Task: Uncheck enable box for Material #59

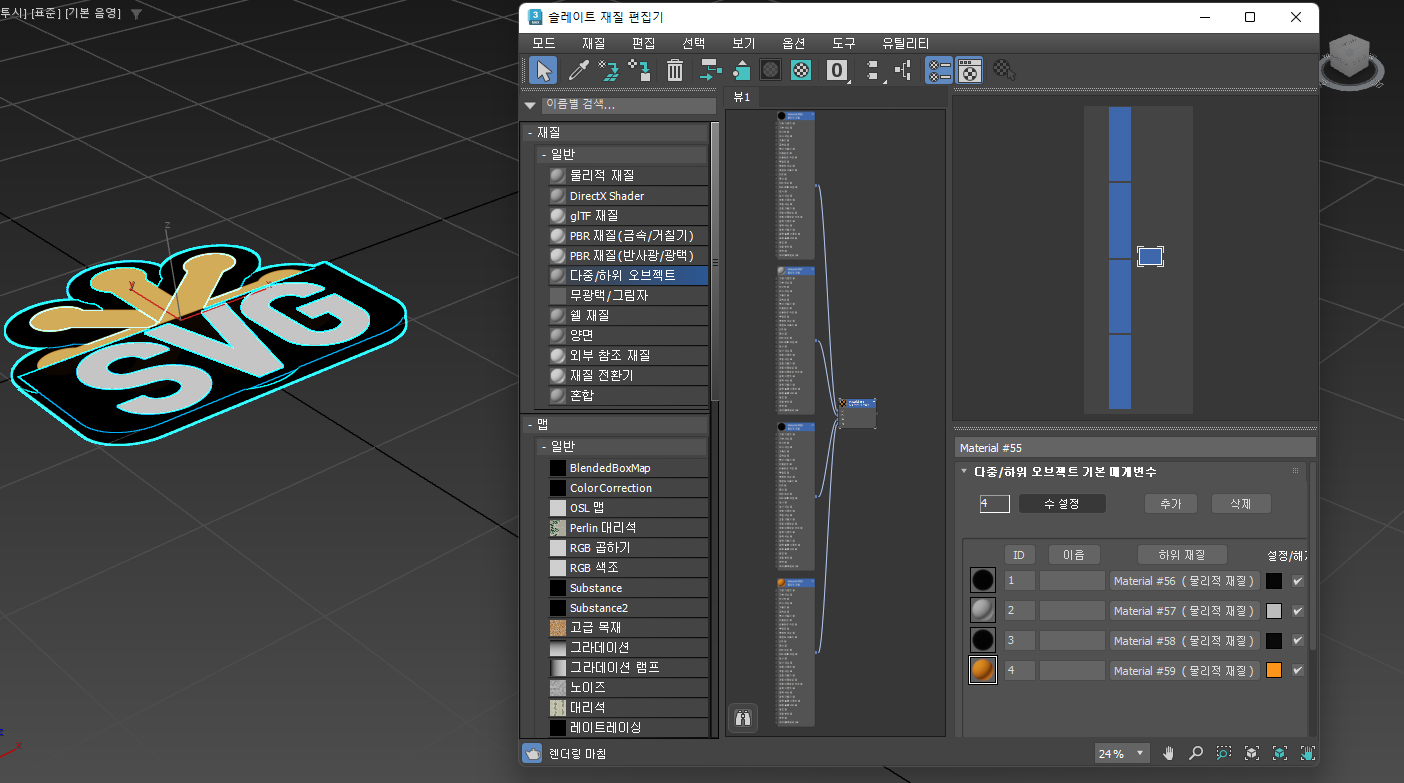Action: tap(1298, 671)
